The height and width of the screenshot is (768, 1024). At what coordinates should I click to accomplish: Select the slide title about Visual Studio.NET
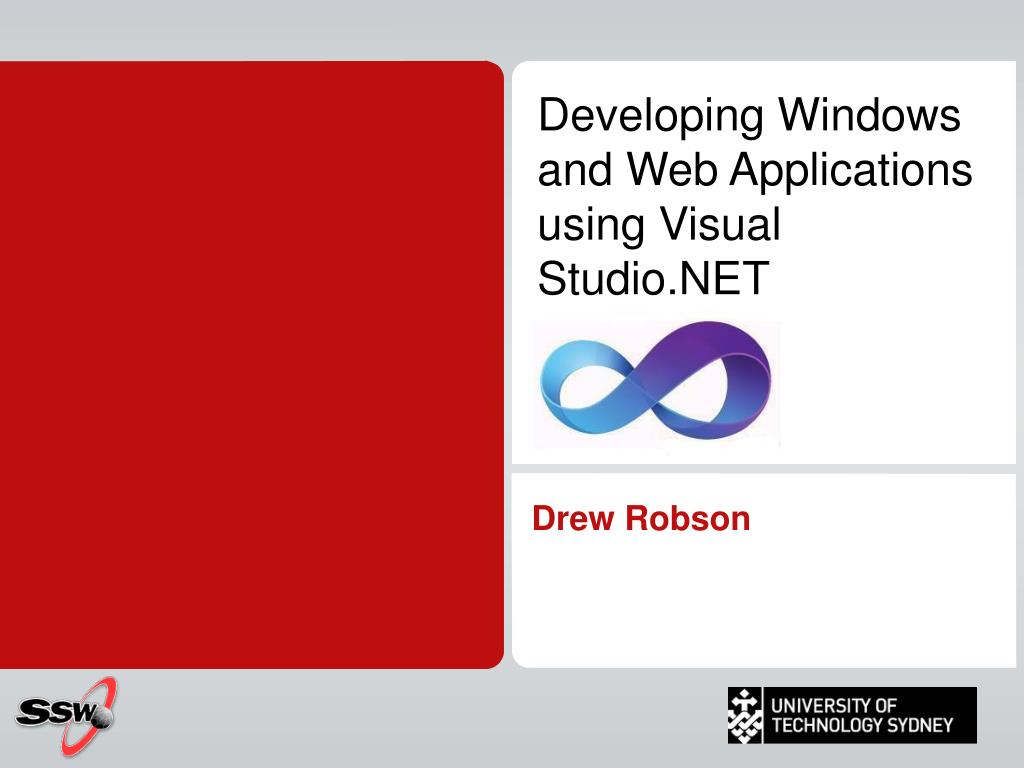coord(755,196)
